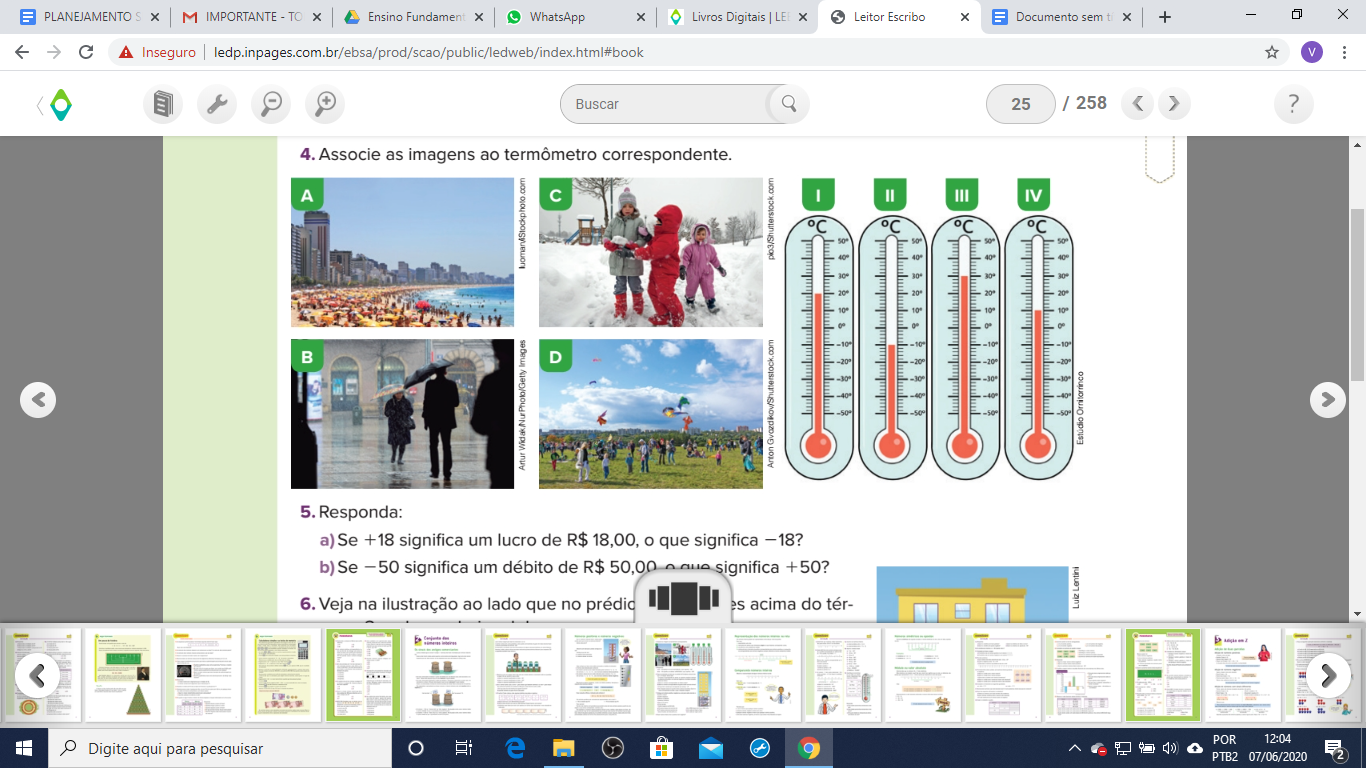Open the help question mark button
Viewport: 1366px width, 768px height.
pos(1294,104)
